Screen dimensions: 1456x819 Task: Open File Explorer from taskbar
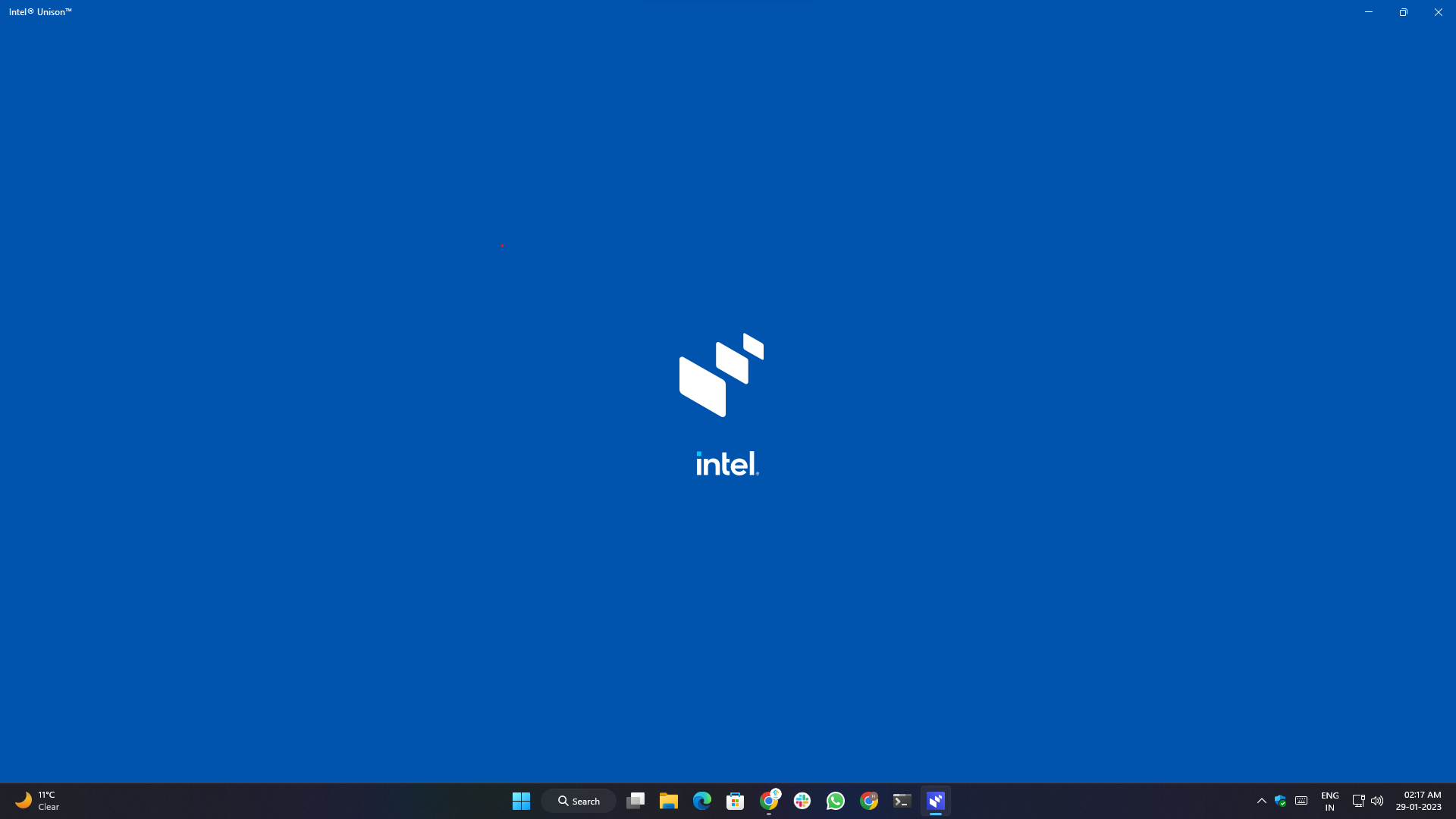668,800
